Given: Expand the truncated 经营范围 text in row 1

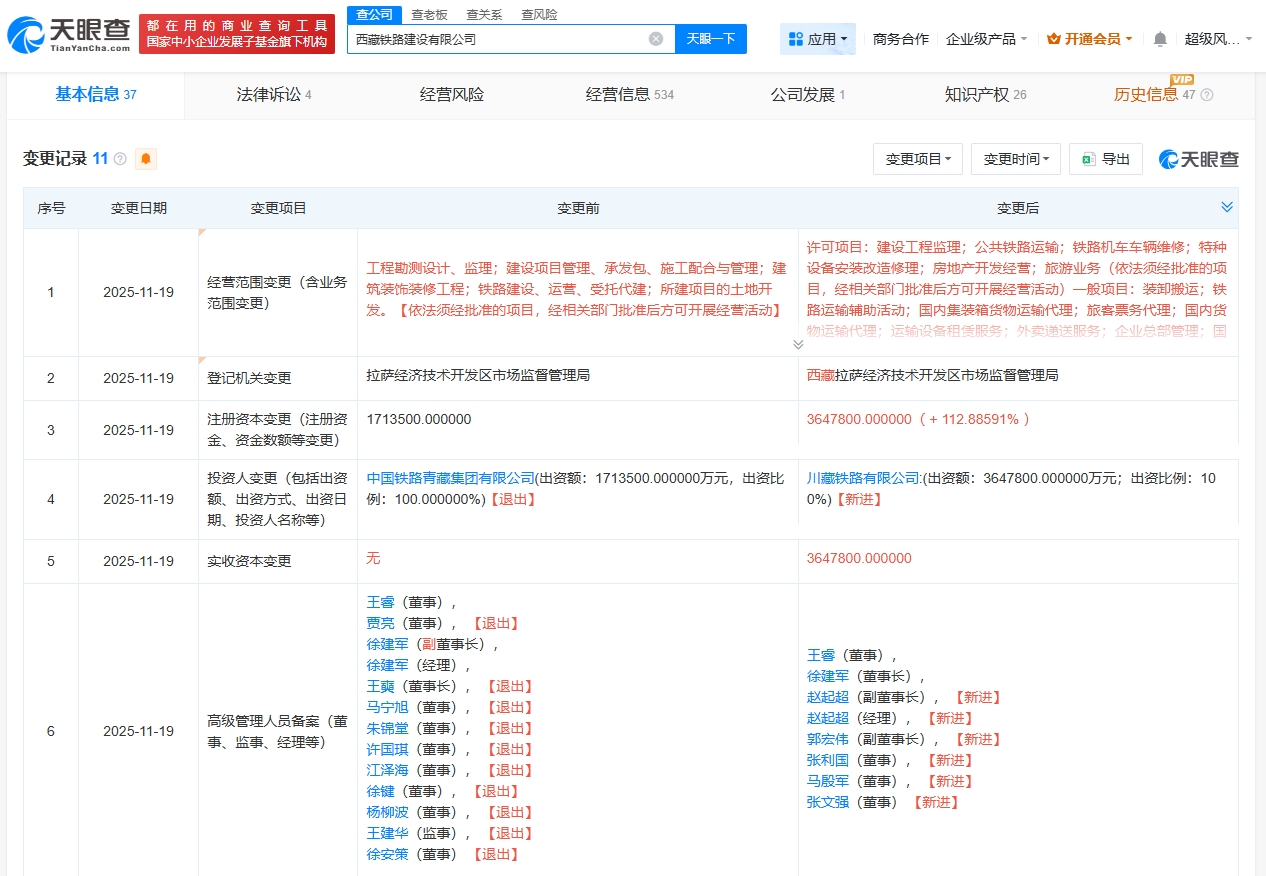Looking at the screenshot, I should [x=798, y=344].
